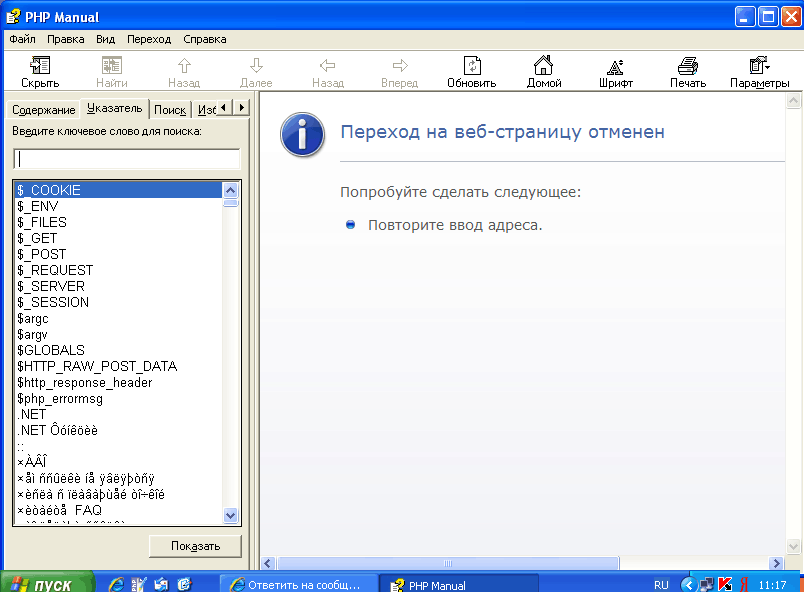Print the topic with Печать
This screenshot has width=804, height=592.
[x=688, y=72]
